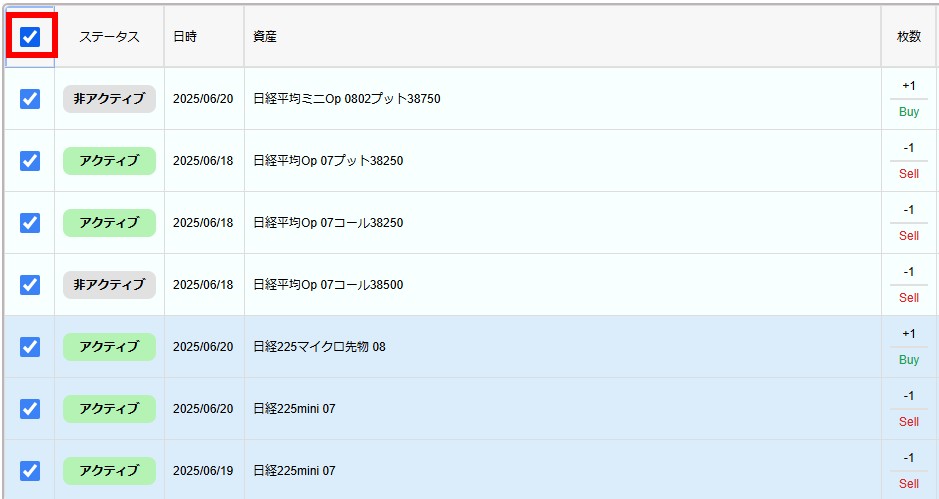The image size is (939, 499).
Task: Toggle checkbox for 日経225mini 07 dated 2025/06/19
Action: 30,470
